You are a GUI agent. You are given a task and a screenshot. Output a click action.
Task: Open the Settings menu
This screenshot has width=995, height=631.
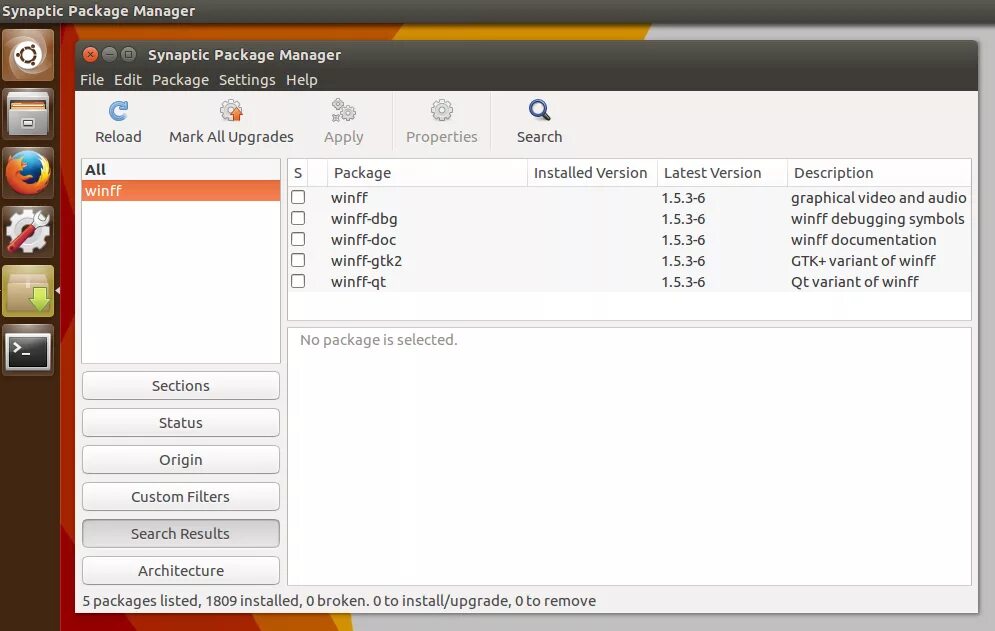point(247,80)
